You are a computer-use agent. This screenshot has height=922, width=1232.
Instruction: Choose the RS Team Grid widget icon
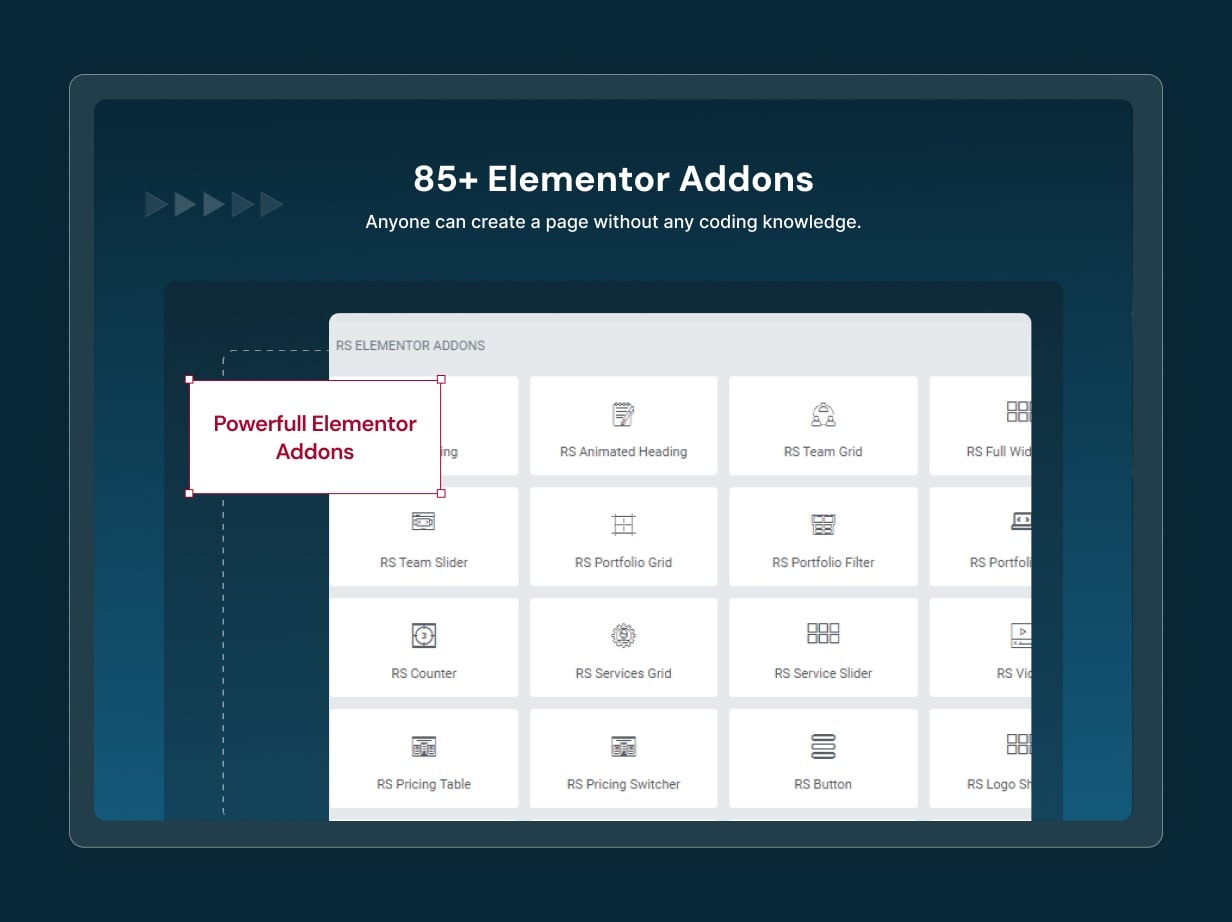[x=823, y=414]
